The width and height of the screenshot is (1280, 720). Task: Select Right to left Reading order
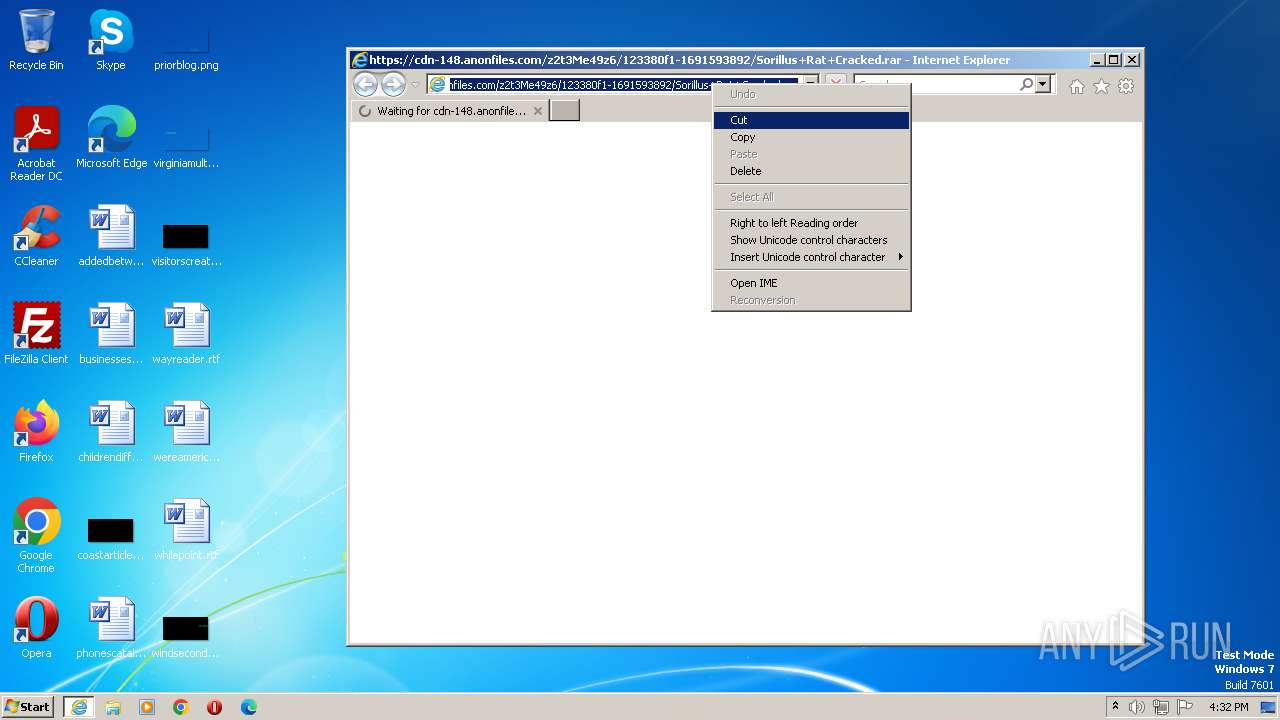pos(811,223)
